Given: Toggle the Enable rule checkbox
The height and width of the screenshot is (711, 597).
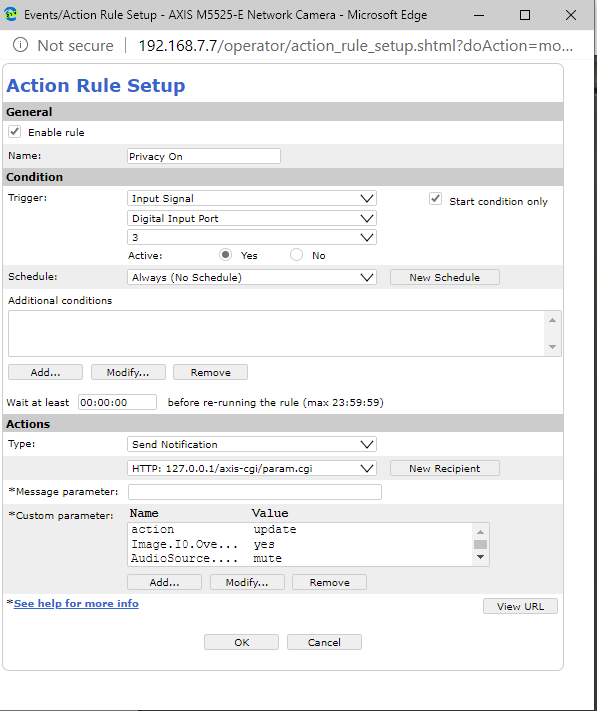Looking at the screenshot, I should (15, 132).
